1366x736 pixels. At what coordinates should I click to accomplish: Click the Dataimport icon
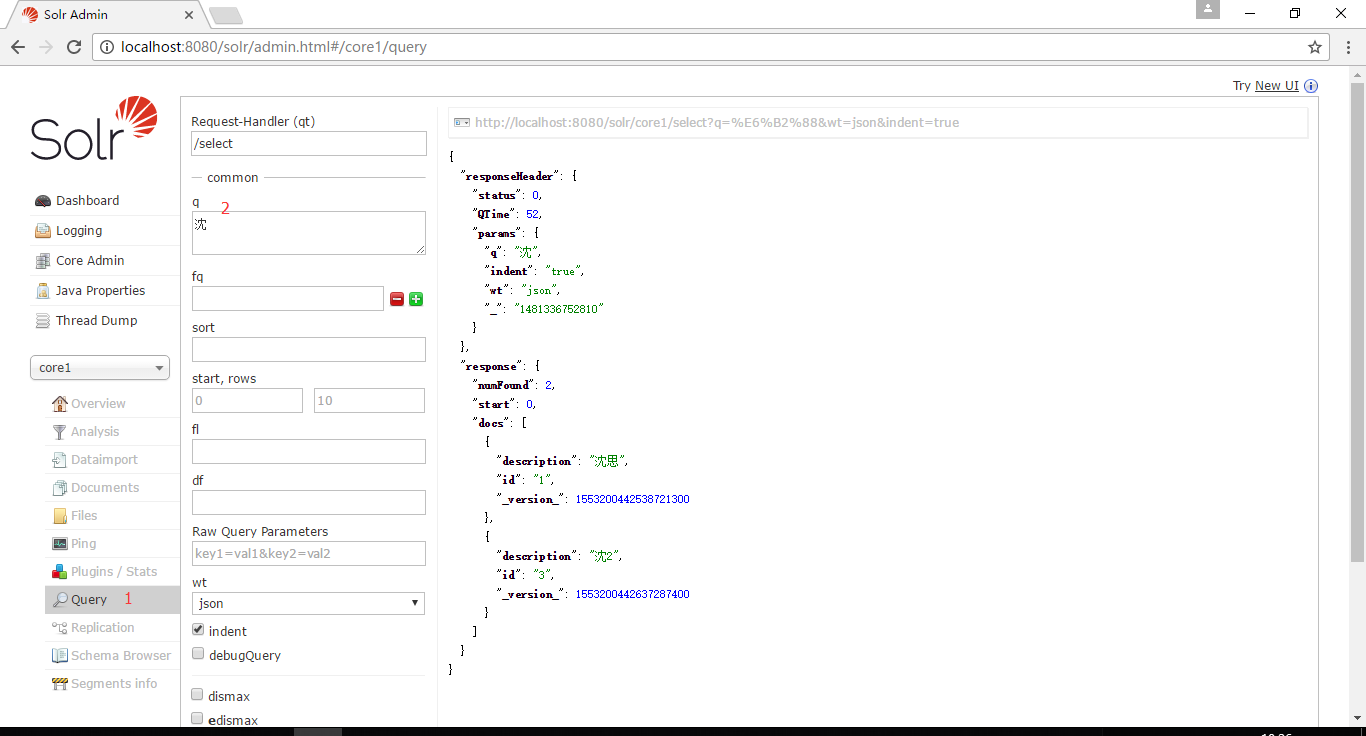click(x=60, y=460)
